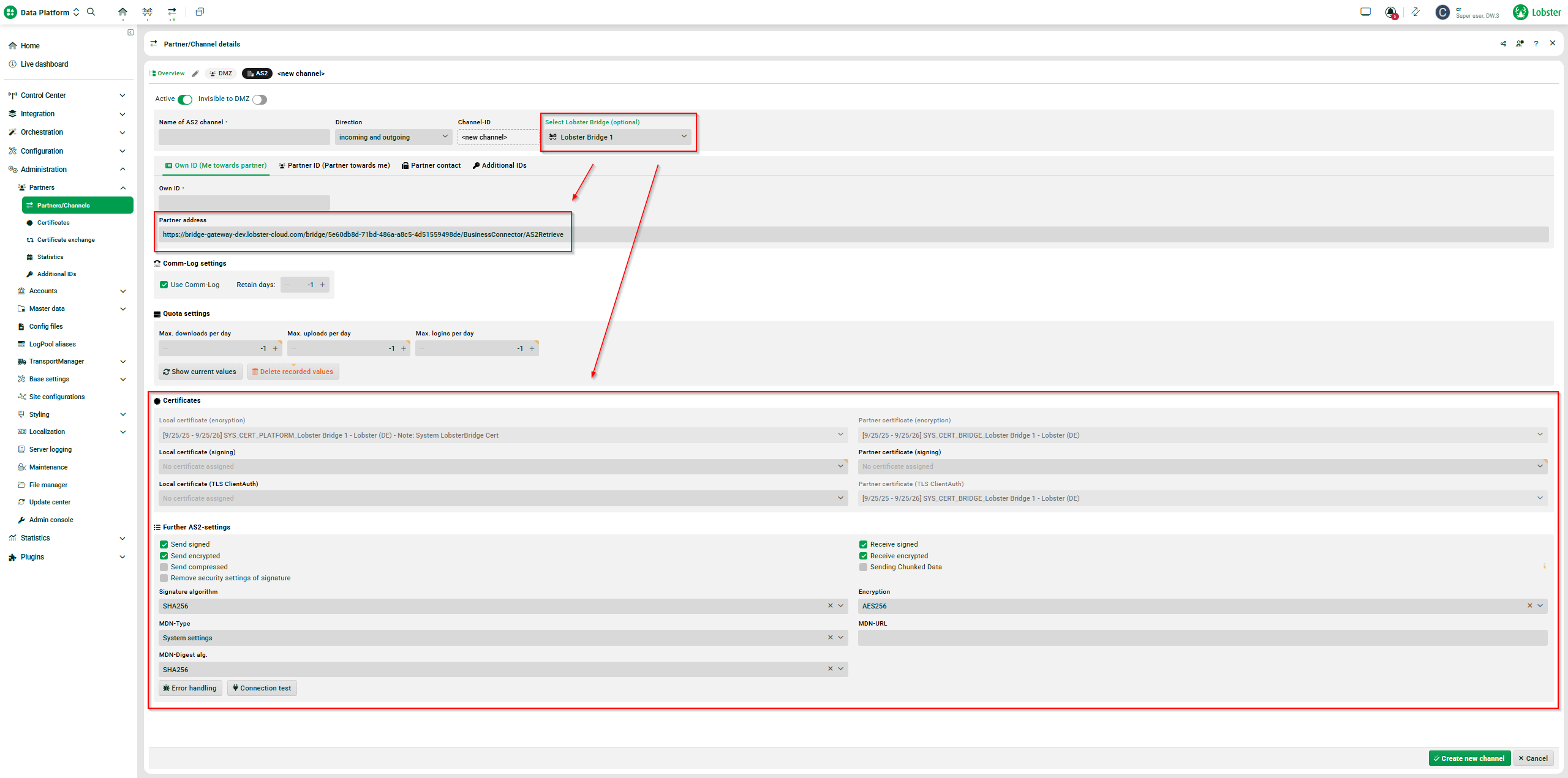Open the Certificates sidebar item

[53, 223]
